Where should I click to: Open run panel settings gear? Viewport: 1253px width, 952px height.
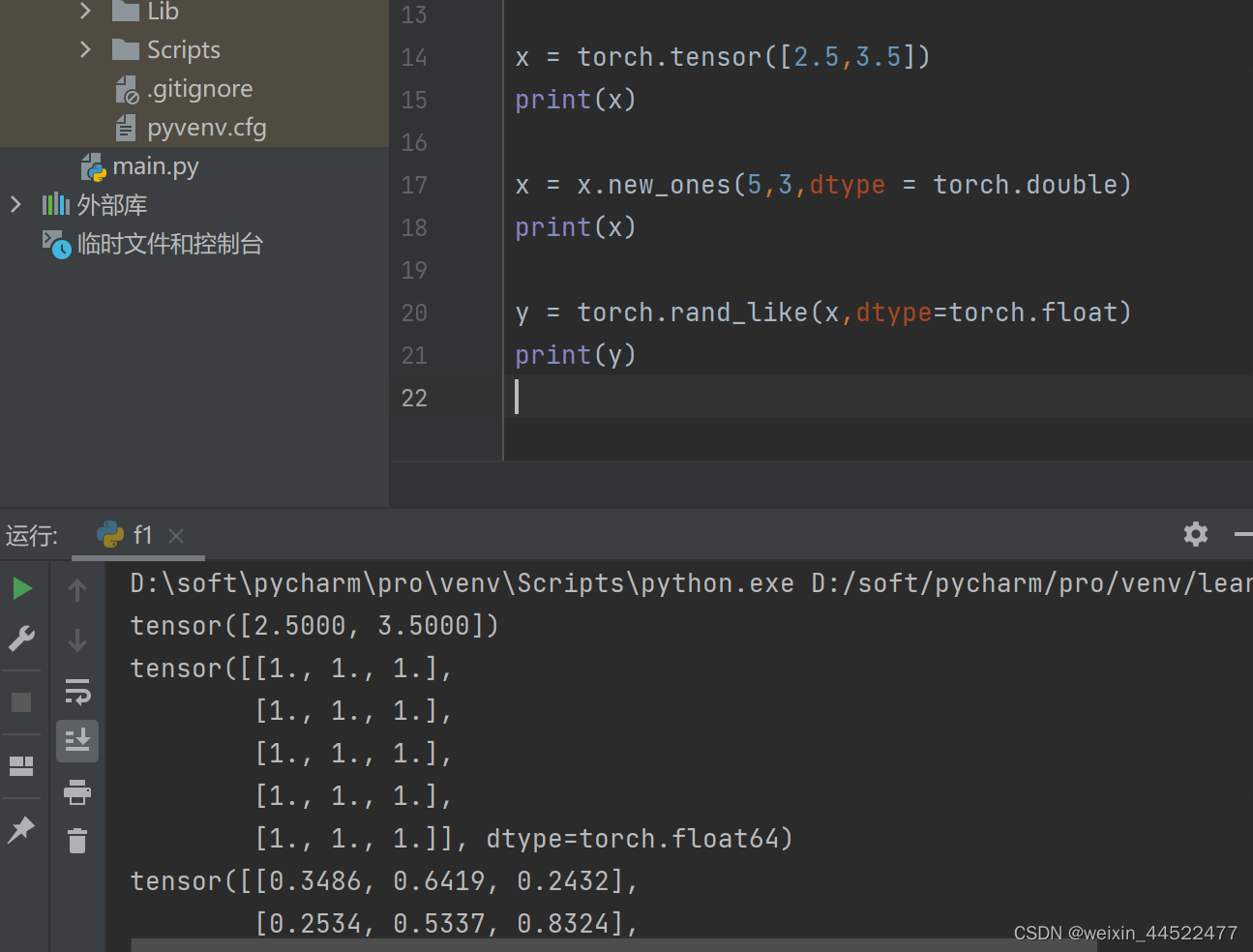(x=1196, y=534)
